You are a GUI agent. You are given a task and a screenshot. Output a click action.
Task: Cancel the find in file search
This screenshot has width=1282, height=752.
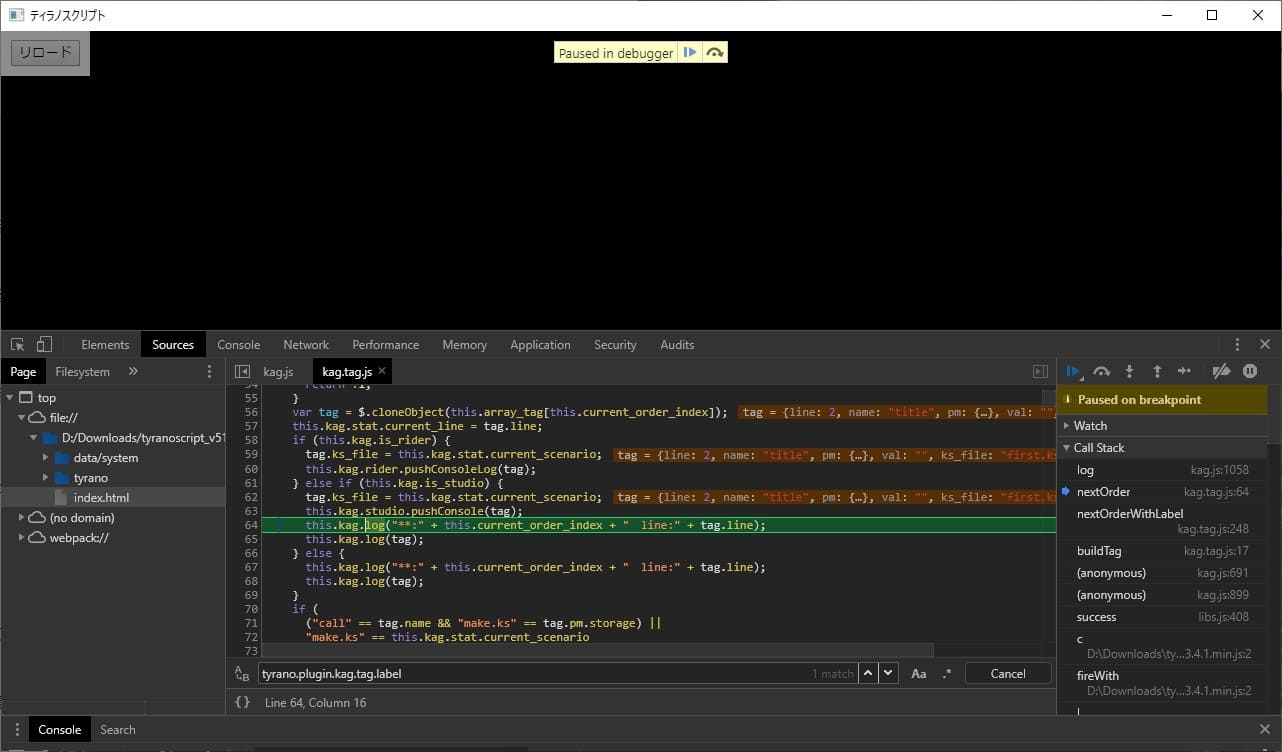[x=1007, y=674]
